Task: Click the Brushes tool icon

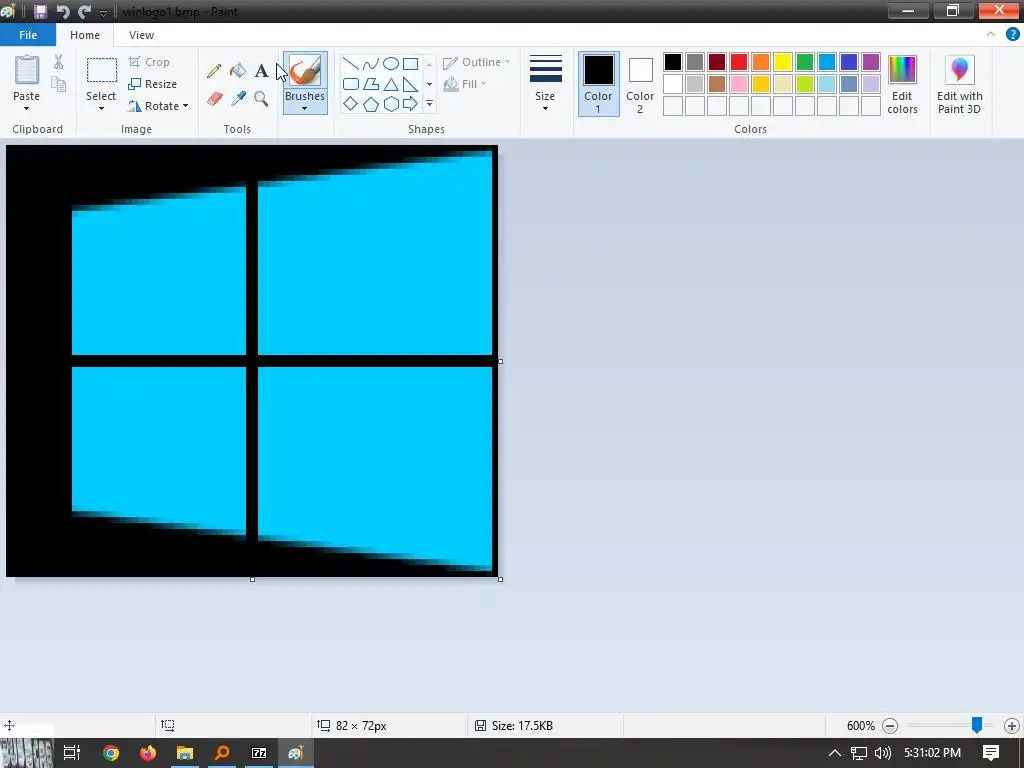Action: (x=305, y=71)
